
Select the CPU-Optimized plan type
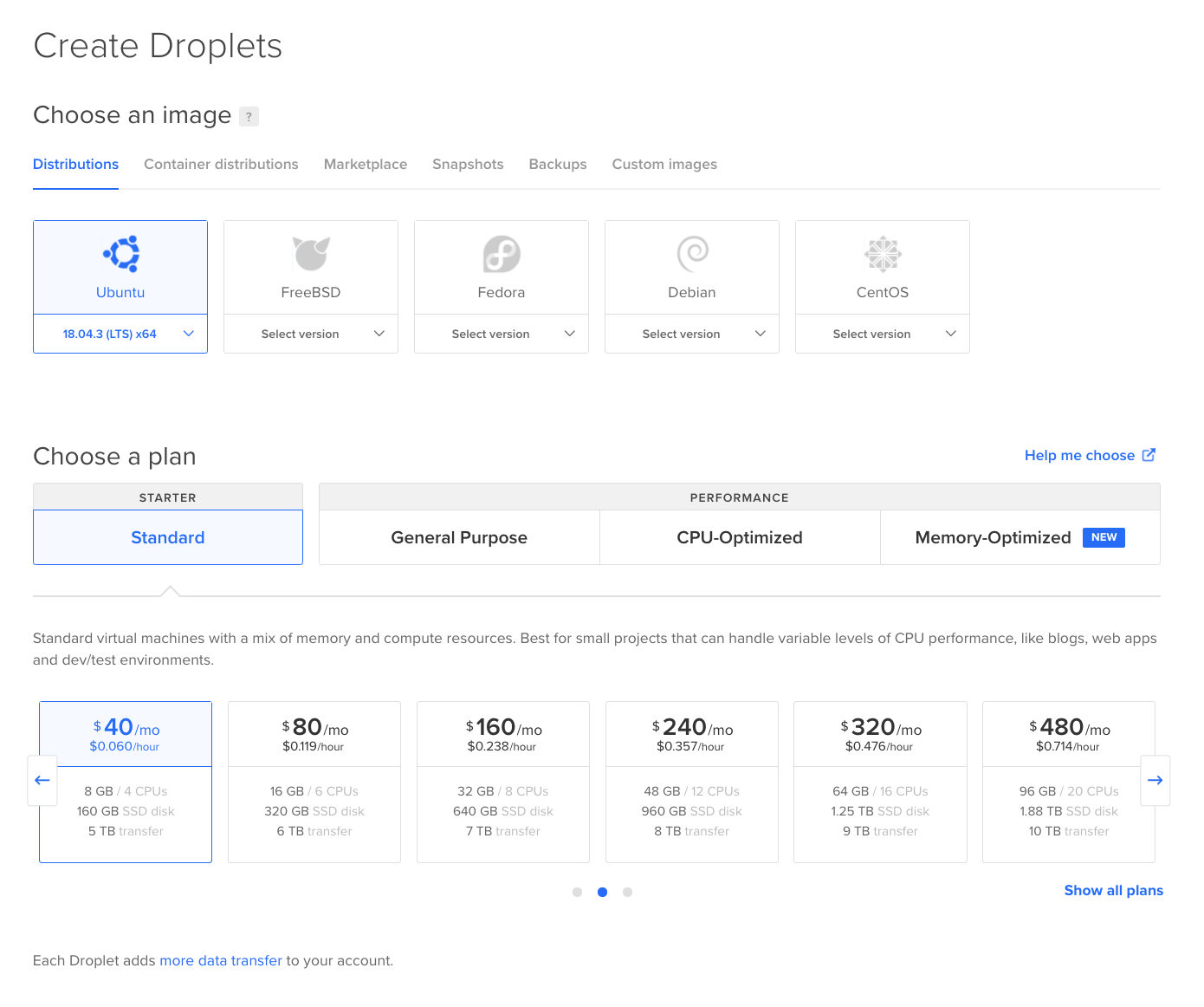740,537
